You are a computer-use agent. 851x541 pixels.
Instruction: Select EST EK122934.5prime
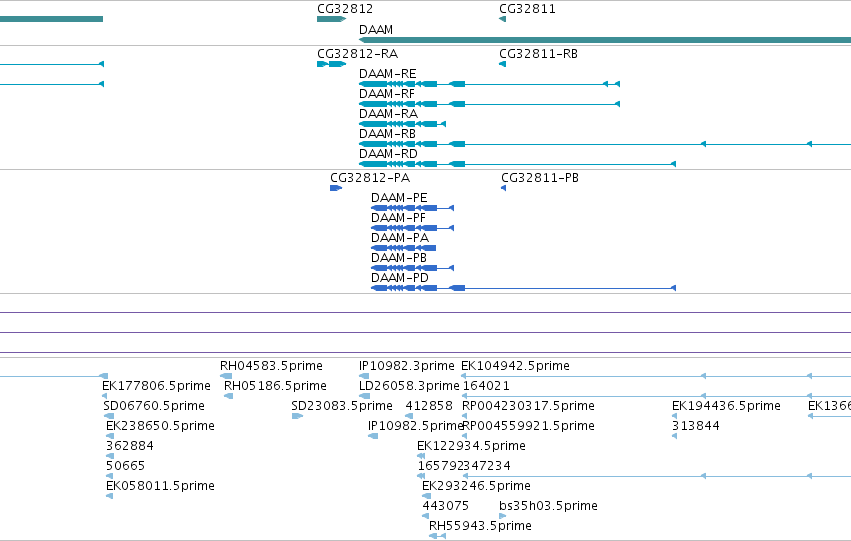[471, 447]
